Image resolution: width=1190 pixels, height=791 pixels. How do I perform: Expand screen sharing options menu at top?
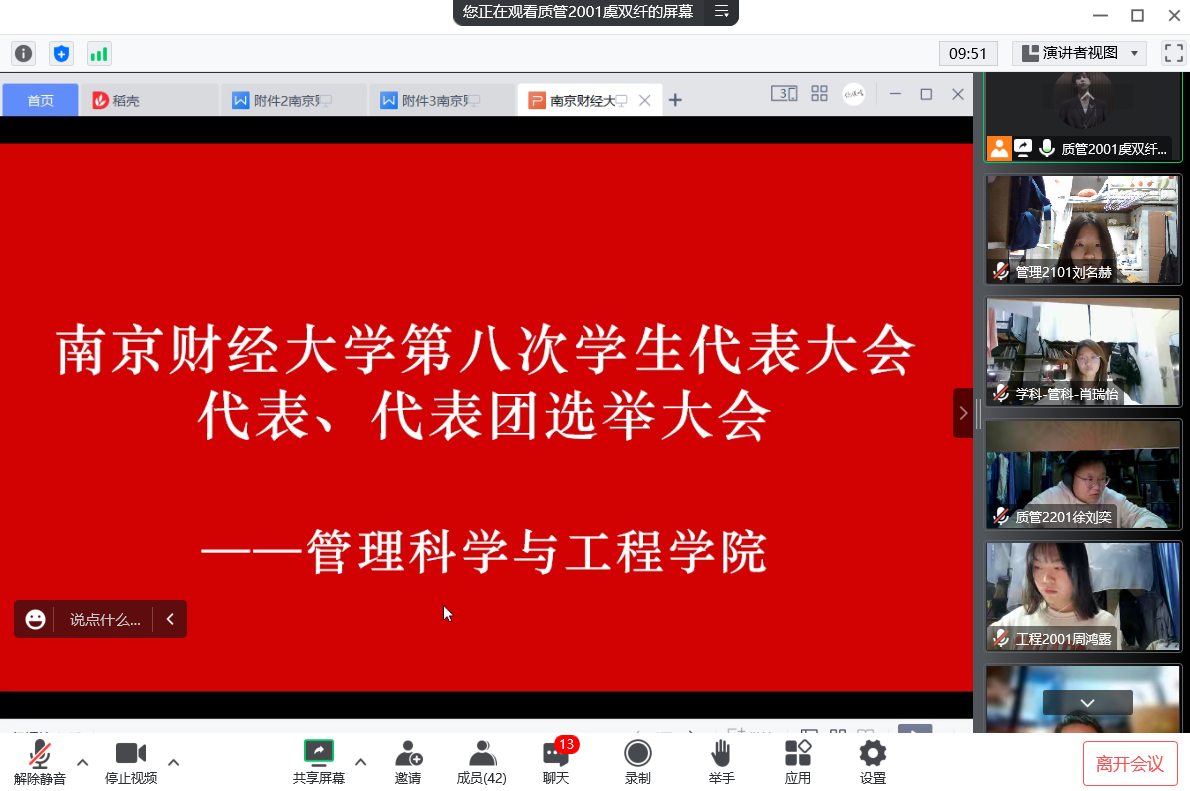(720, 12)
